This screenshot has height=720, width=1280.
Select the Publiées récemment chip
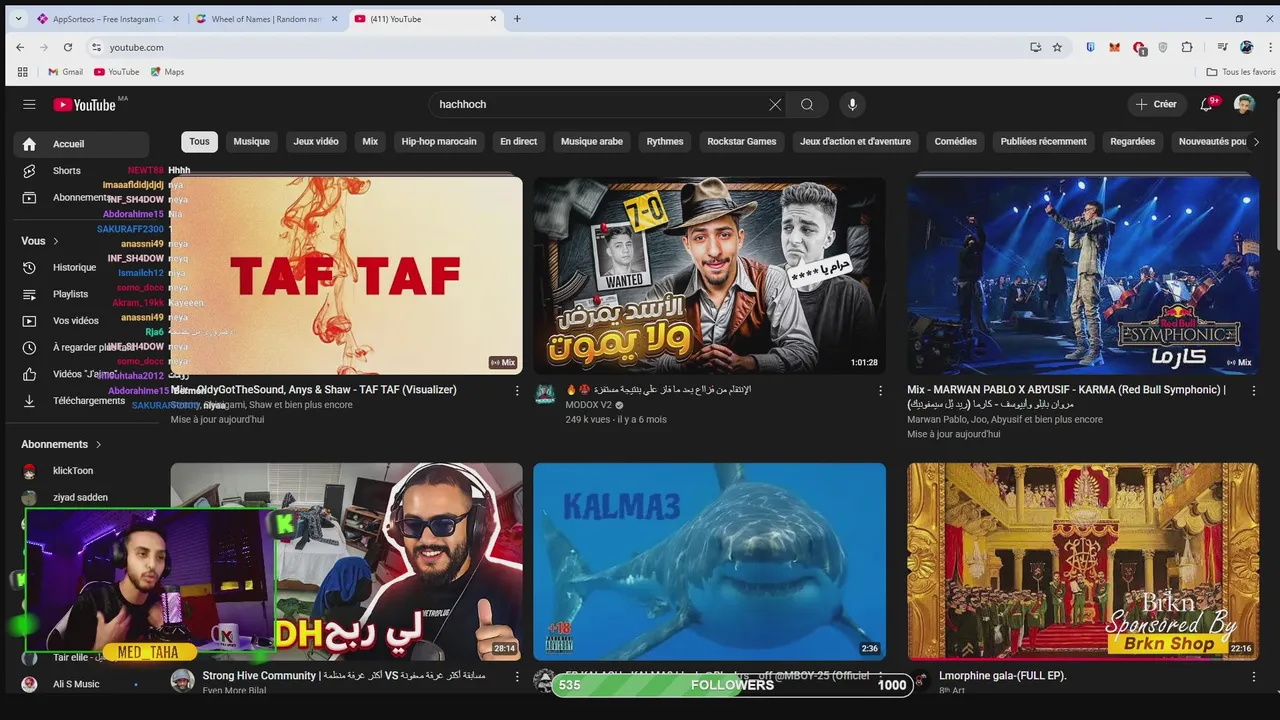(1043, 142)
